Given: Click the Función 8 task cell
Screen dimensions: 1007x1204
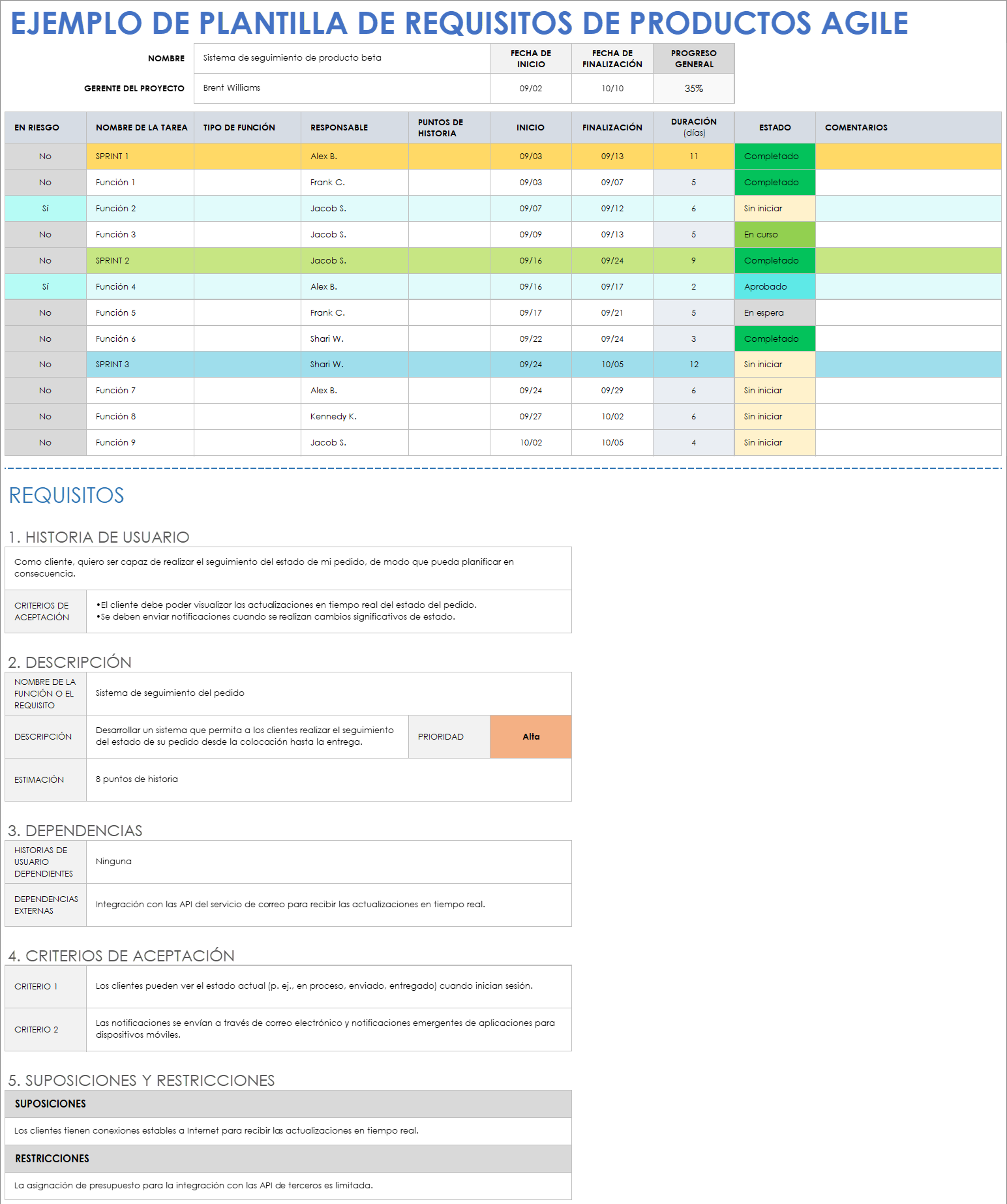Looking at the screenshot, I should [140, 417].
